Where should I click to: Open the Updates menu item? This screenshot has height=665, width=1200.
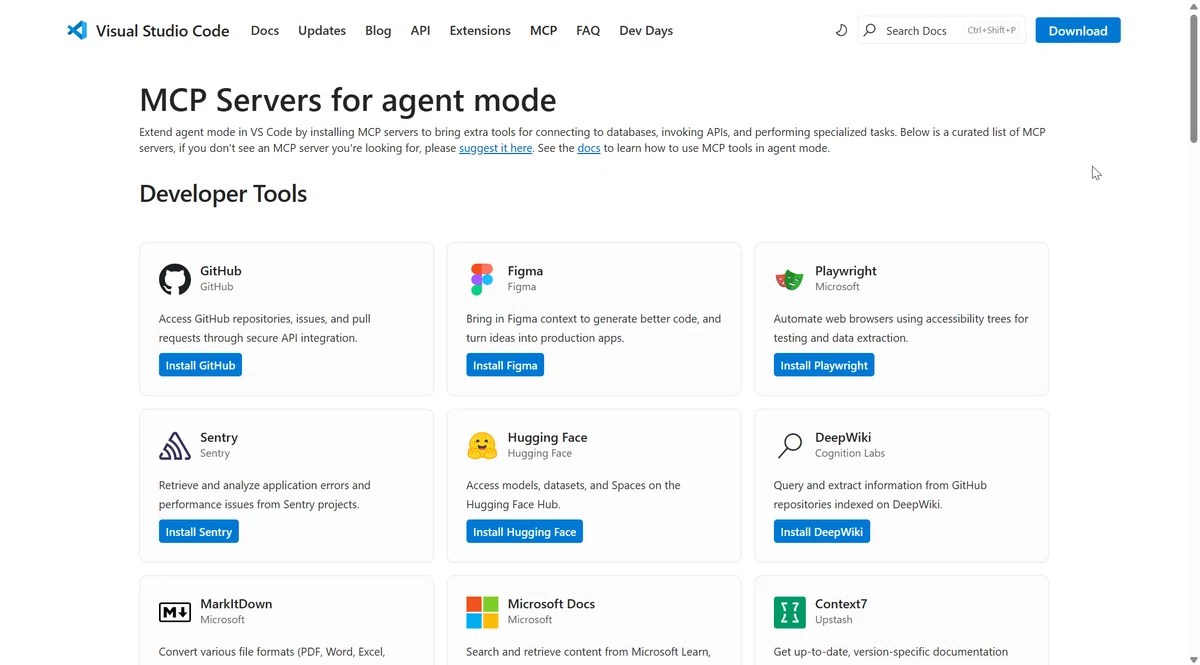tap(322, 30)
